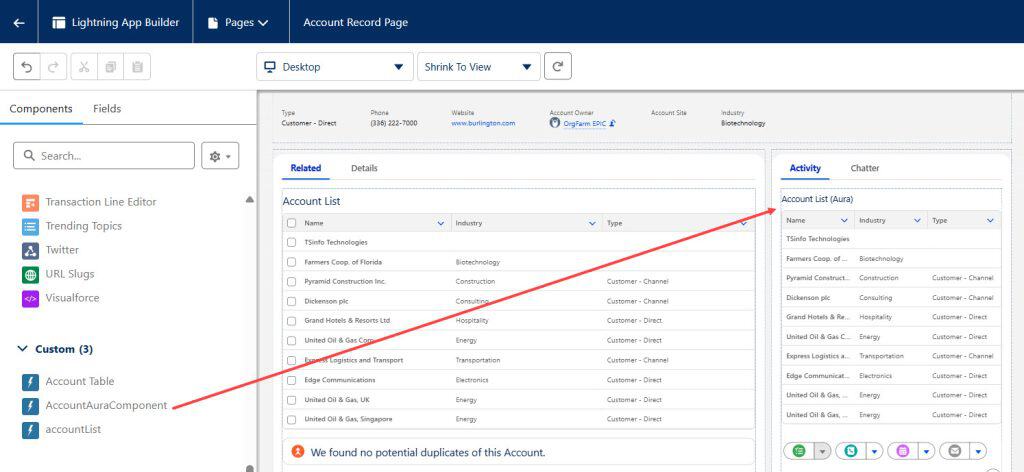Cut the selected component
This screenshot has width=1024, height=472.
click(84, 67)
